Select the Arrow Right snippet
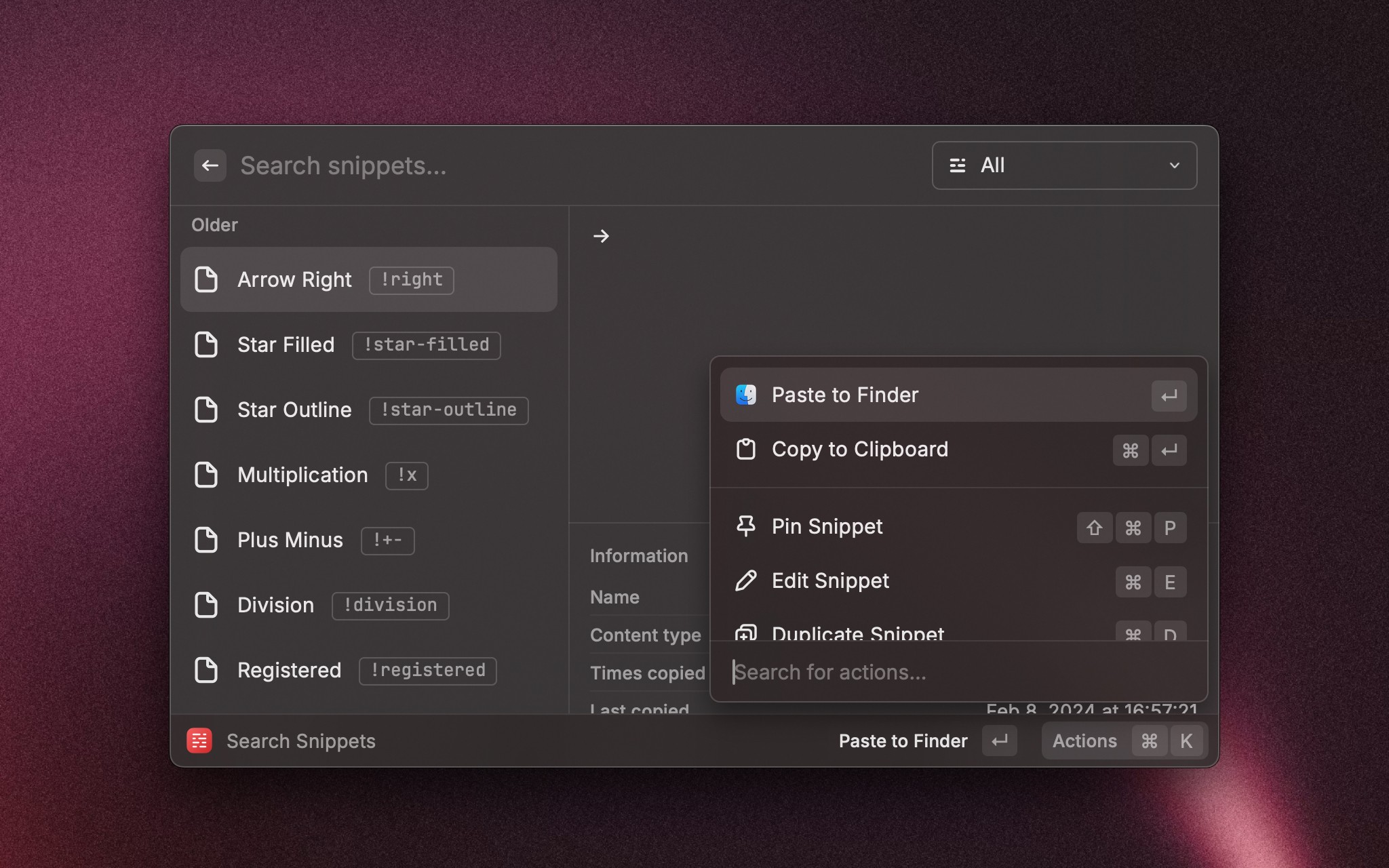Image resolution: width=1389 pixels, height=868 pixels. (x=369, y=279)
